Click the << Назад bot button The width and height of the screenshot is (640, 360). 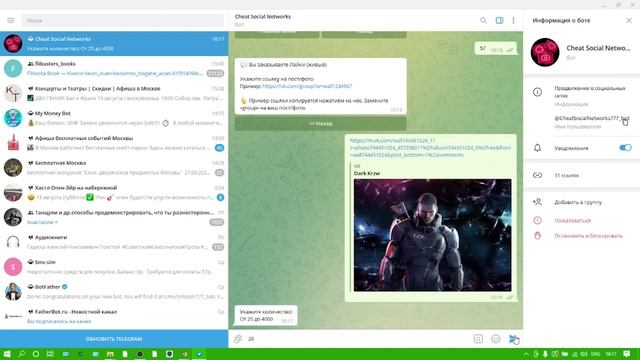(320, 123)
